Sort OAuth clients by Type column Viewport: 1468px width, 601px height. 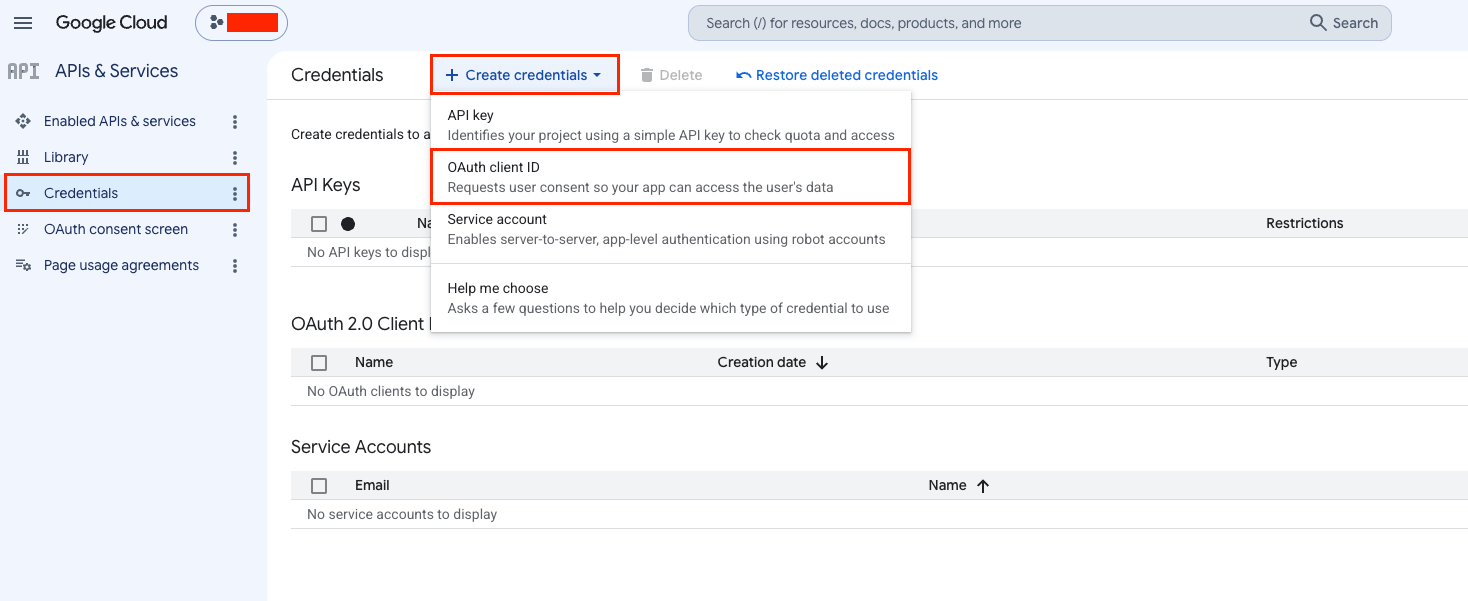point(1281,362)
